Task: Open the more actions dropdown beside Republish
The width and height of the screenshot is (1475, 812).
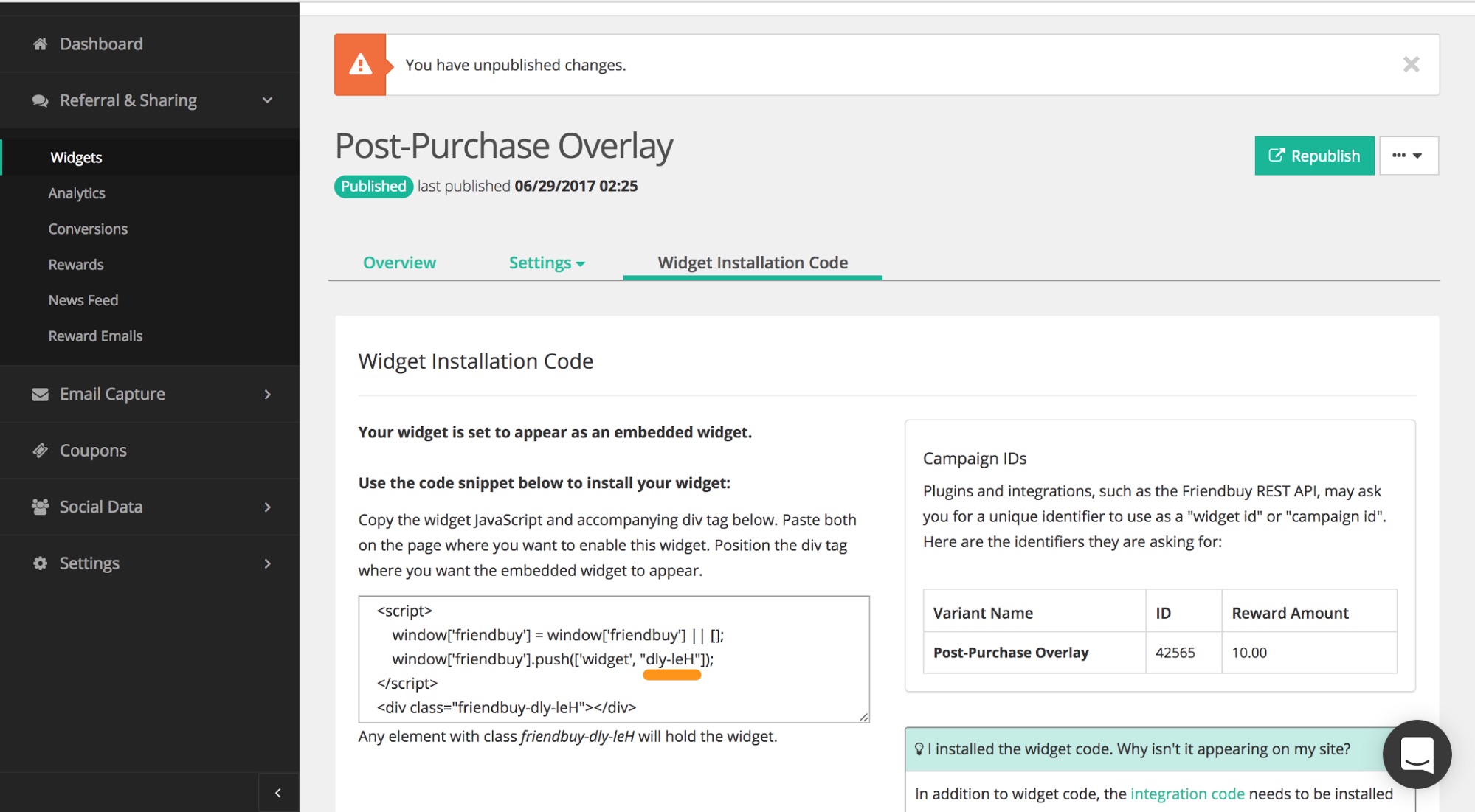Action: [x=1408, y=156]
